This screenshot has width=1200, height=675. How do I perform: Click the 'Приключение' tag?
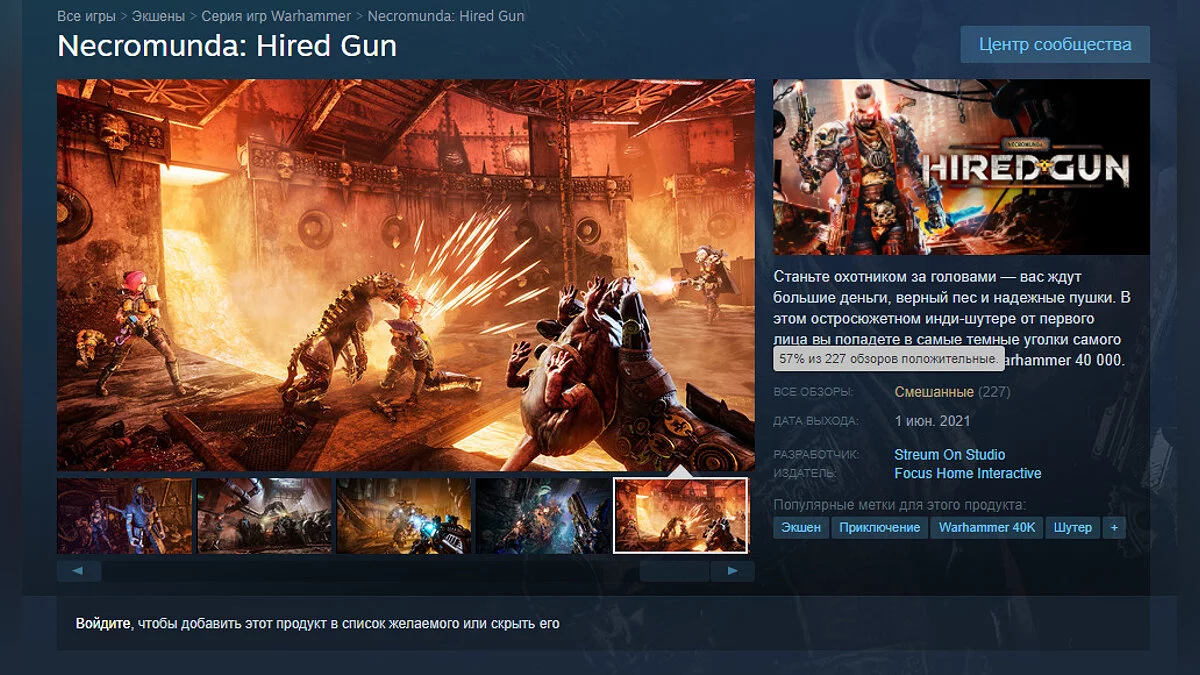(x=880, y=527)
